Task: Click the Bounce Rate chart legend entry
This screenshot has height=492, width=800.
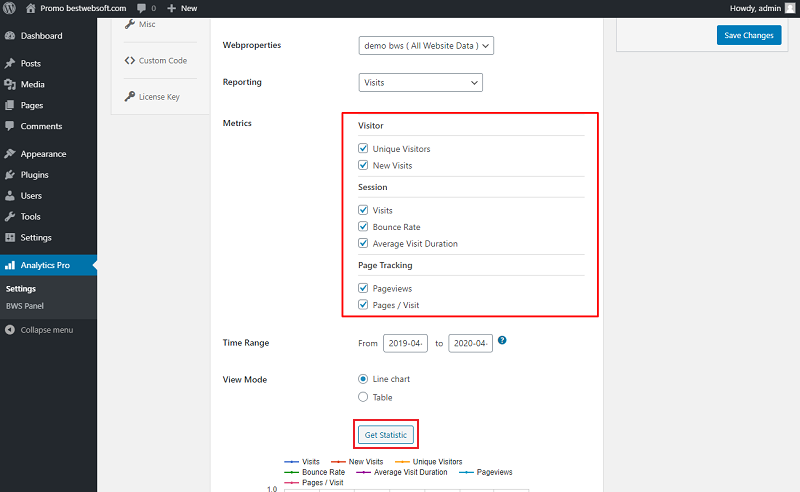Action: tap(315, 472)
